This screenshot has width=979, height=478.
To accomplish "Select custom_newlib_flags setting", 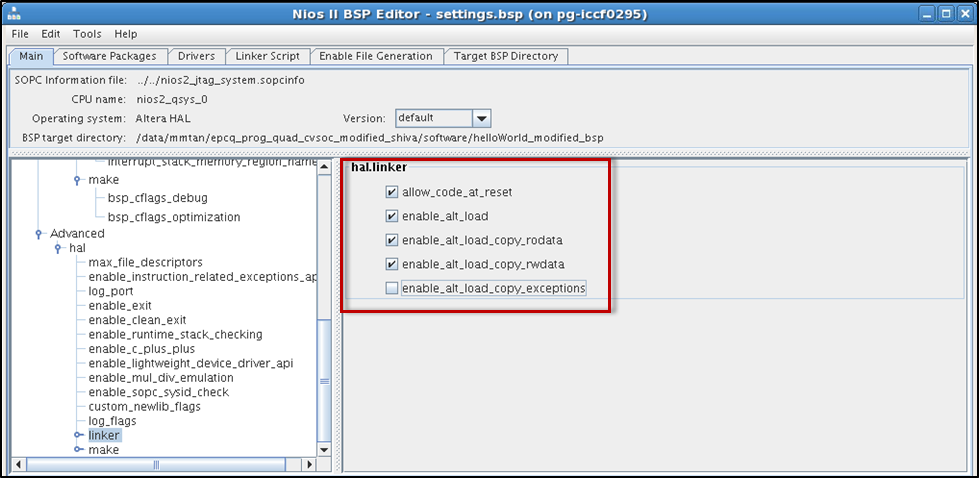I will click(x=144, y=406).
